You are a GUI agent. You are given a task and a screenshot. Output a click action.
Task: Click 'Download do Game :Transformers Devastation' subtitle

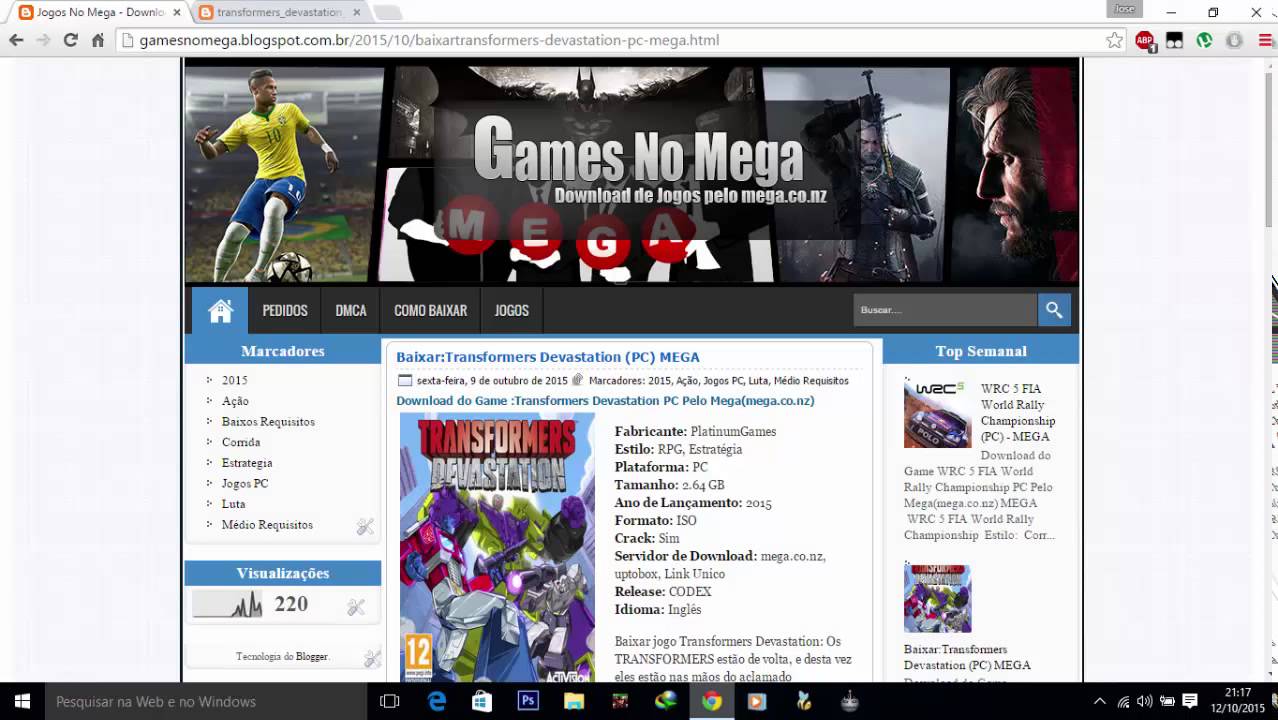pos(605,401)
